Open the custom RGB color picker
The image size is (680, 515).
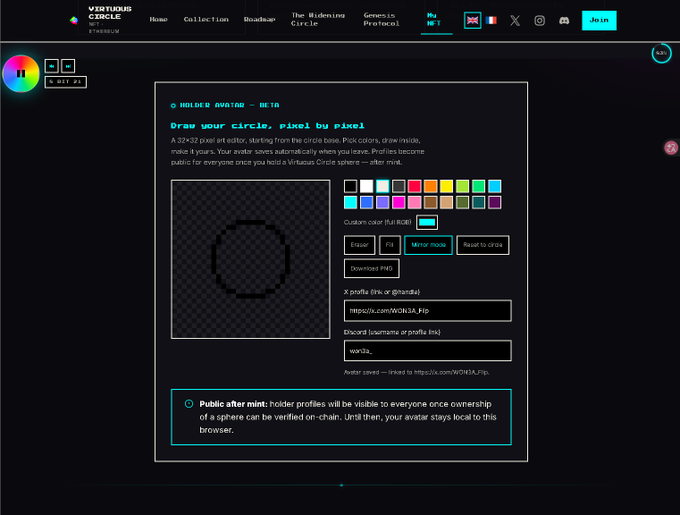pos(427,222)
